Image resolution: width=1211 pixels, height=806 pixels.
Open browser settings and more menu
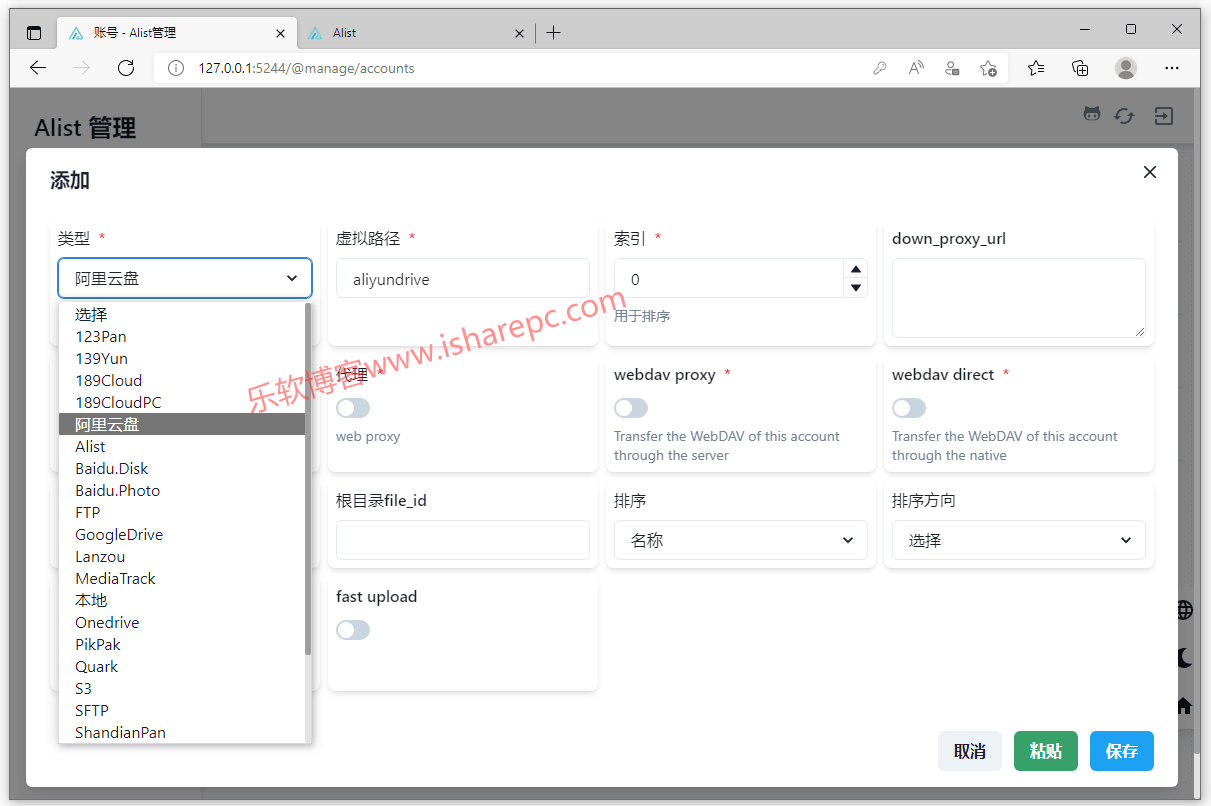tap(1172, 68)
